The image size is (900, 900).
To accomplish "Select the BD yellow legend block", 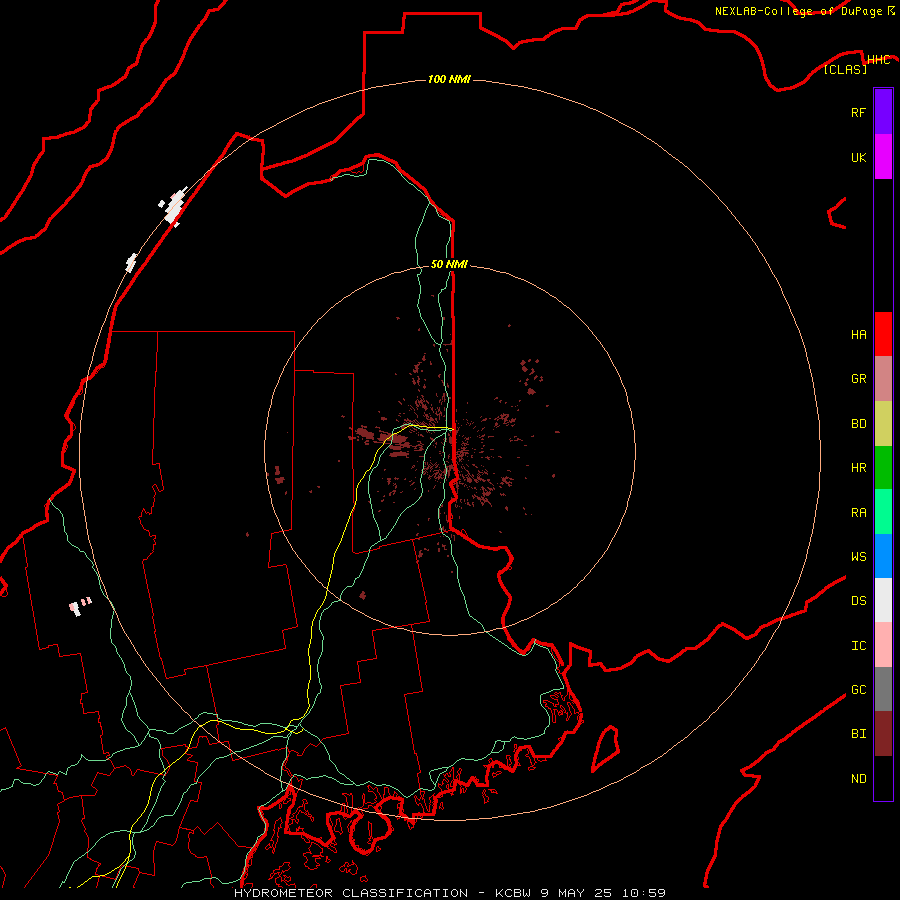I will tap(883, 424).
